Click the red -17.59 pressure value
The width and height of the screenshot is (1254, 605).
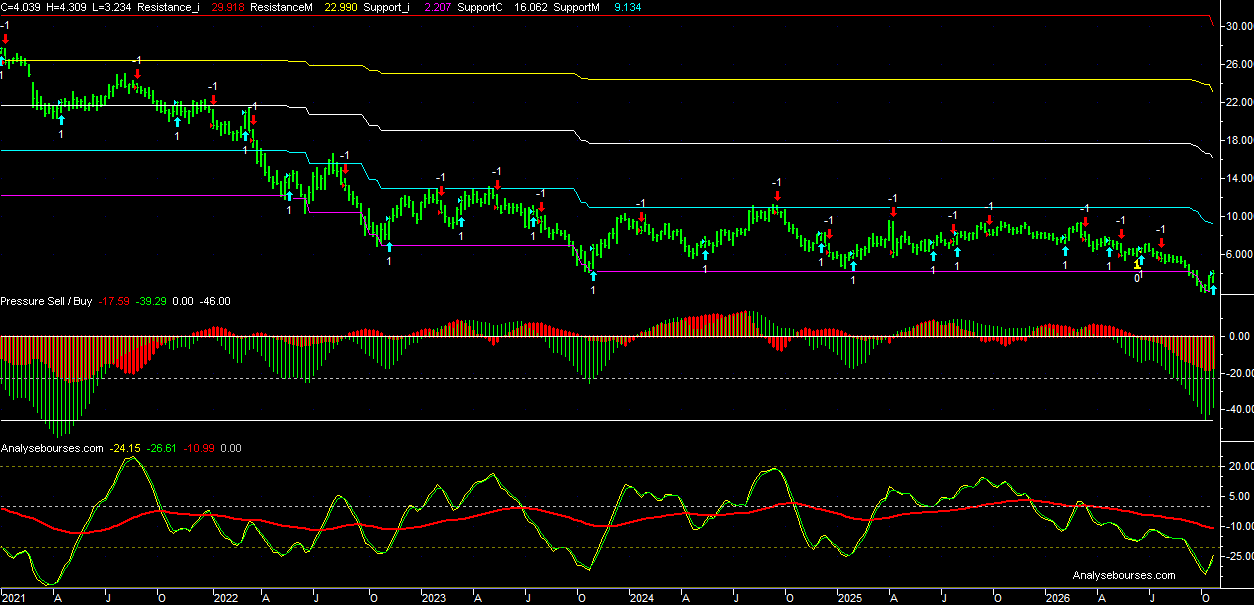point(115,301)
